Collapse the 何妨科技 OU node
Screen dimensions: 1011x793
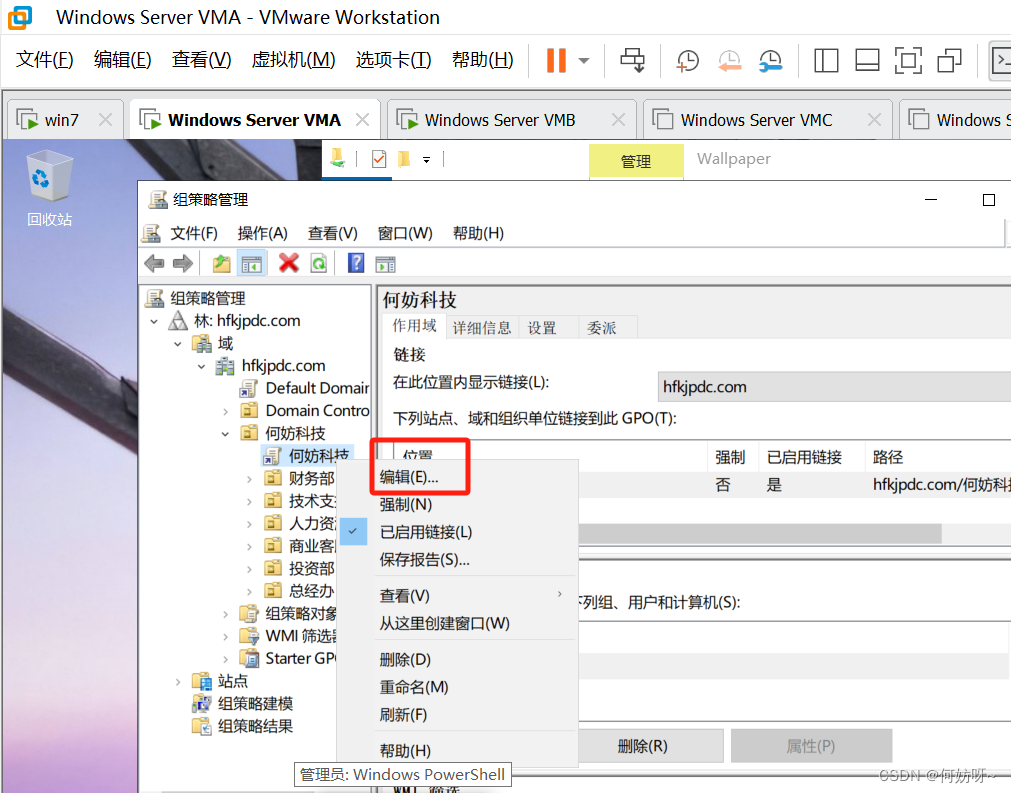226,434
